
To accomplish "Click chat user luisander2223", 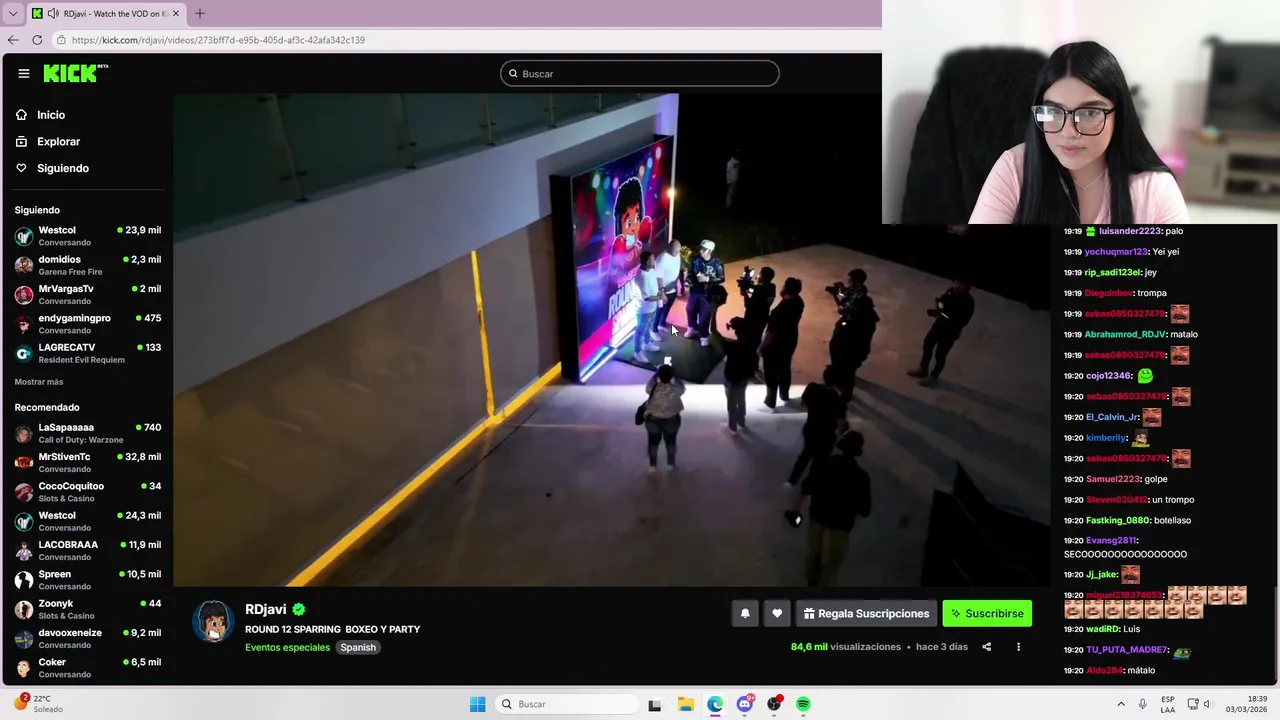I will pyautogui.click(x=1130, y=231).
